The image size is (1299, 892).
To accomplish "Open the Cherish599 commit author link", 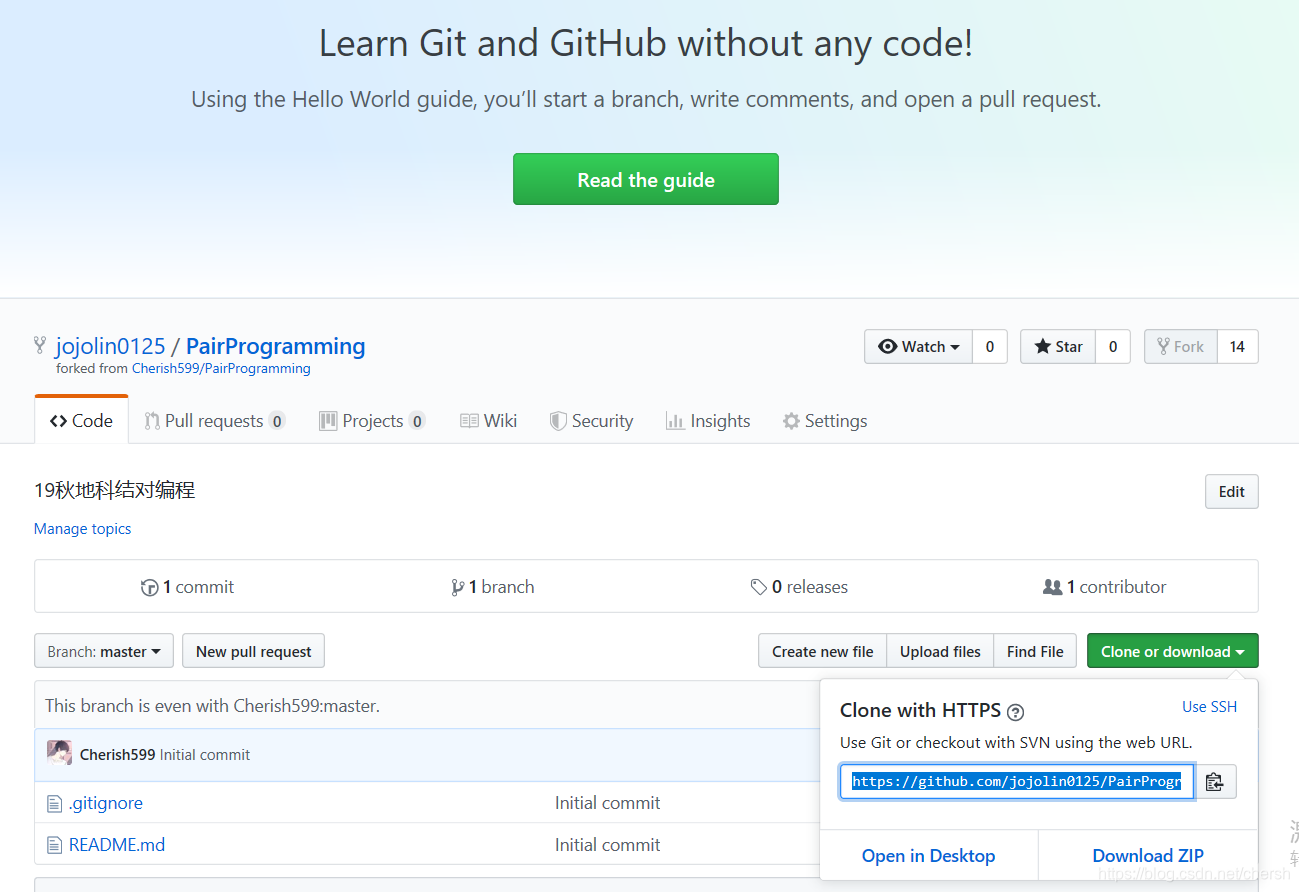I will [x=117, y=754].
